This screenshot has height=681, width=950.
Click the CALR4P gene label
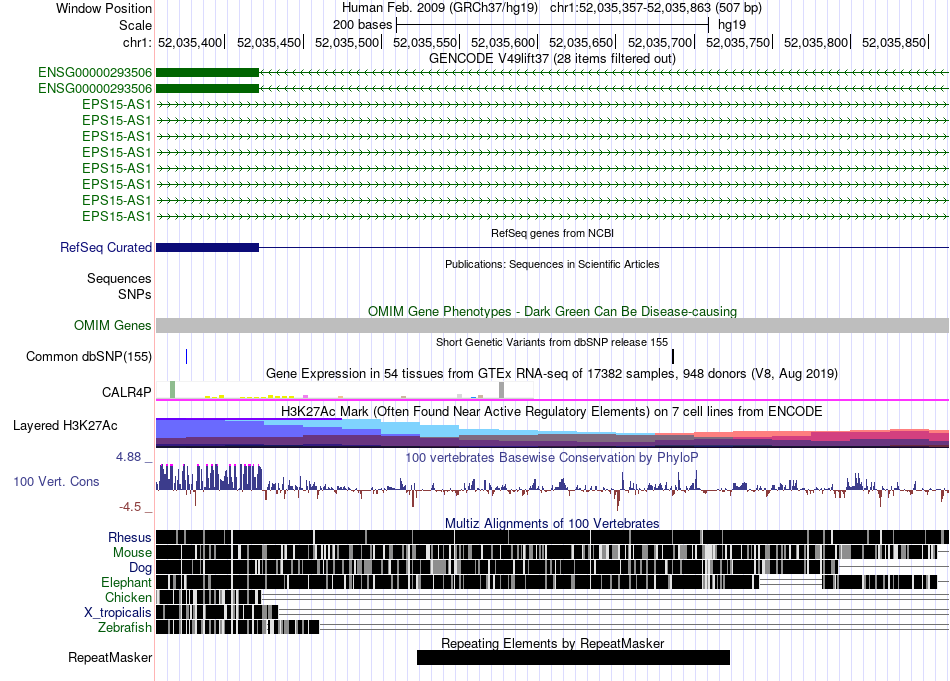pyautogui.click(x=127, y=392)
